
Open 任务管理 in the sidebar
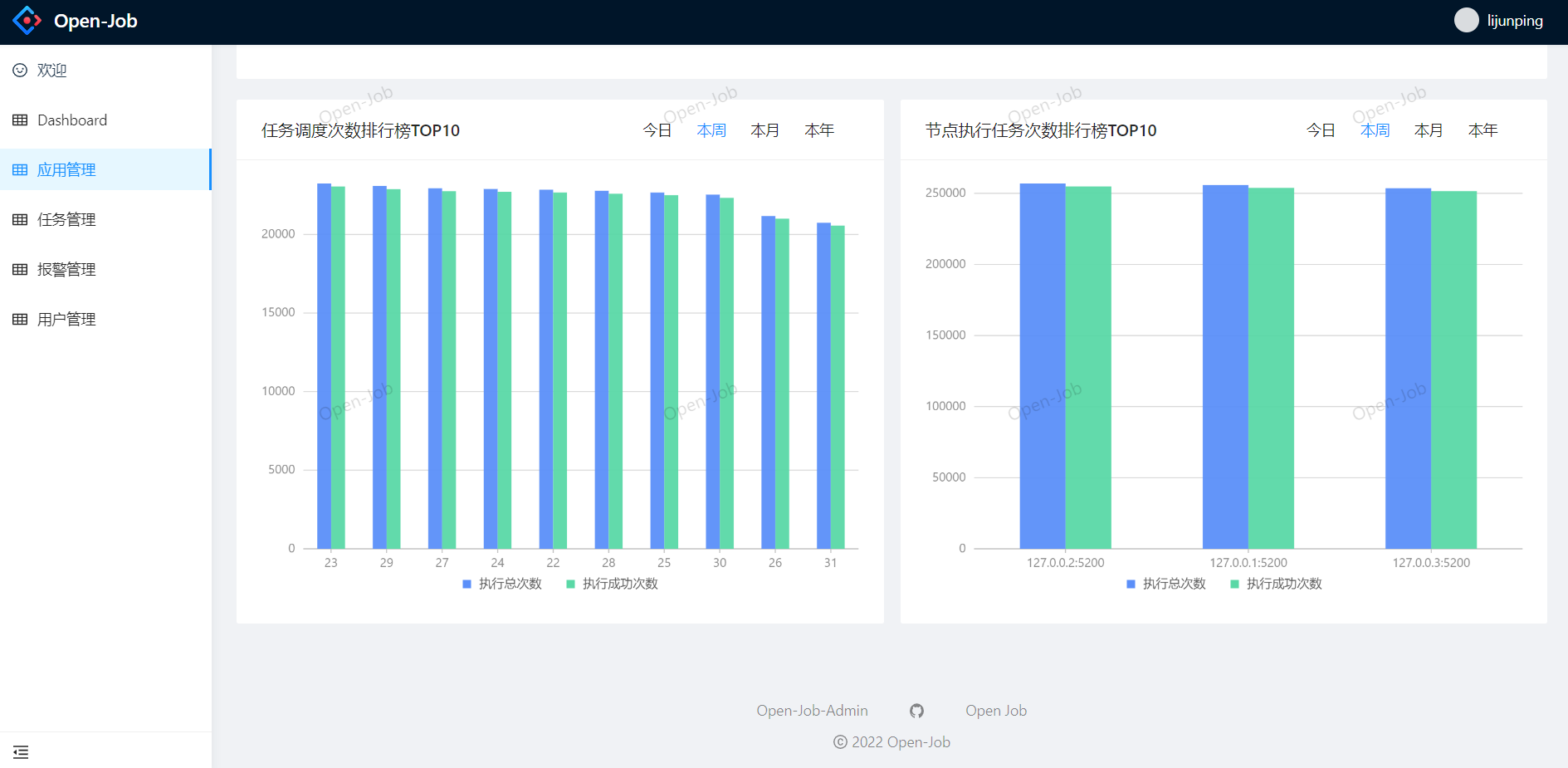click(x=105, y=220)
